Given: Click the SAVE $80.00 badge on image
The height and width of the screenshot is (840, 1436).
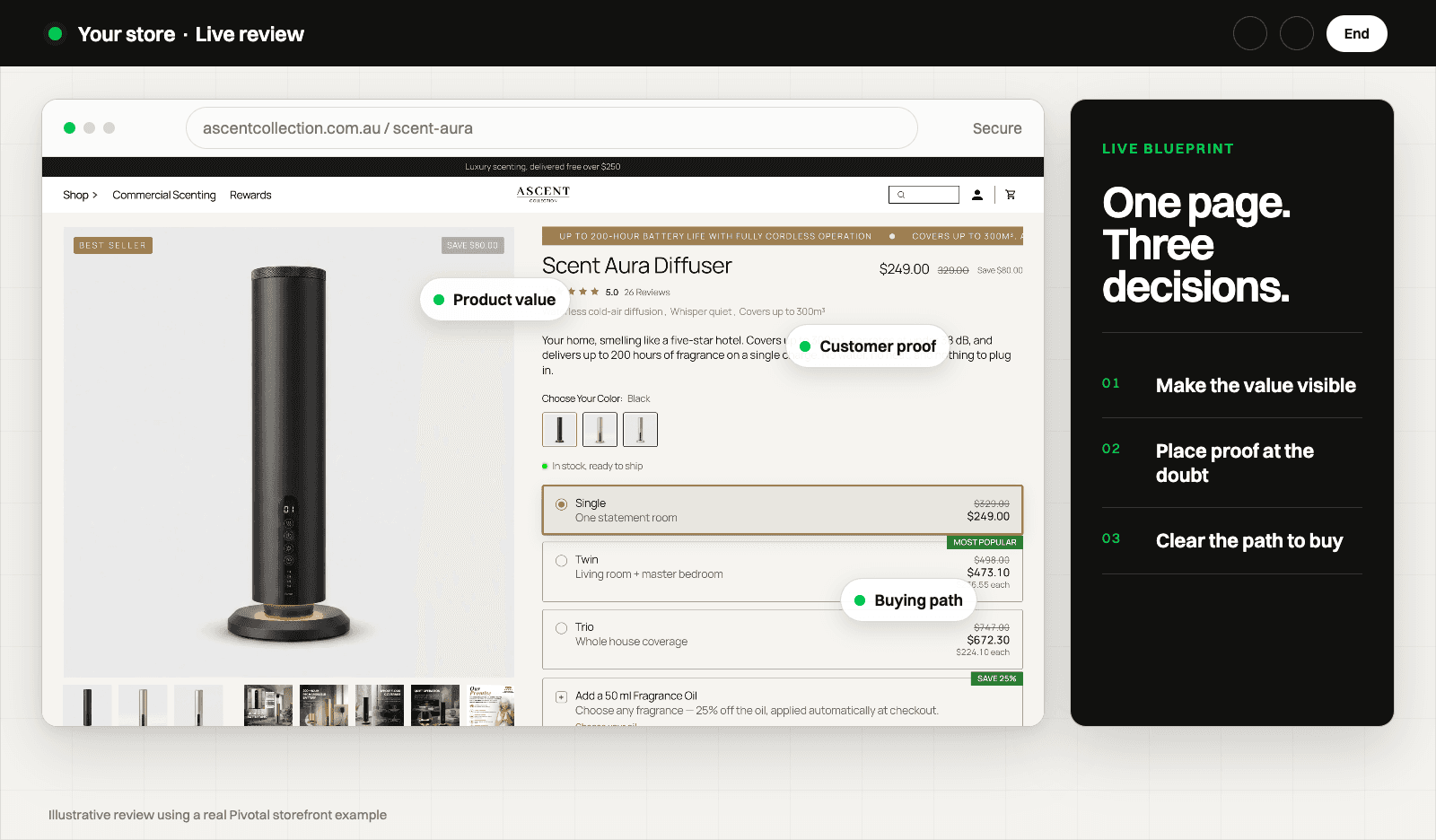Looking at the screenshot, I should point(472,245).
